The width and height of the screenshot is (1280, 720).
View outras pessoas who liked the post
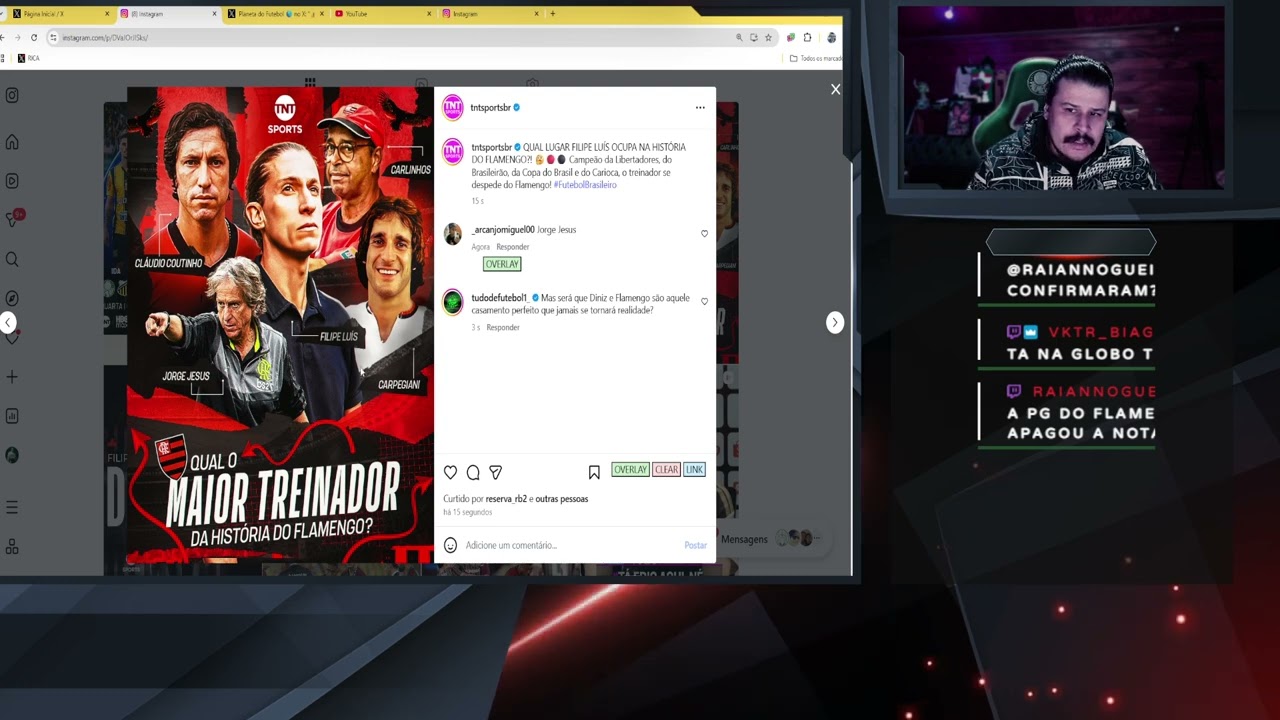[562, 499]
